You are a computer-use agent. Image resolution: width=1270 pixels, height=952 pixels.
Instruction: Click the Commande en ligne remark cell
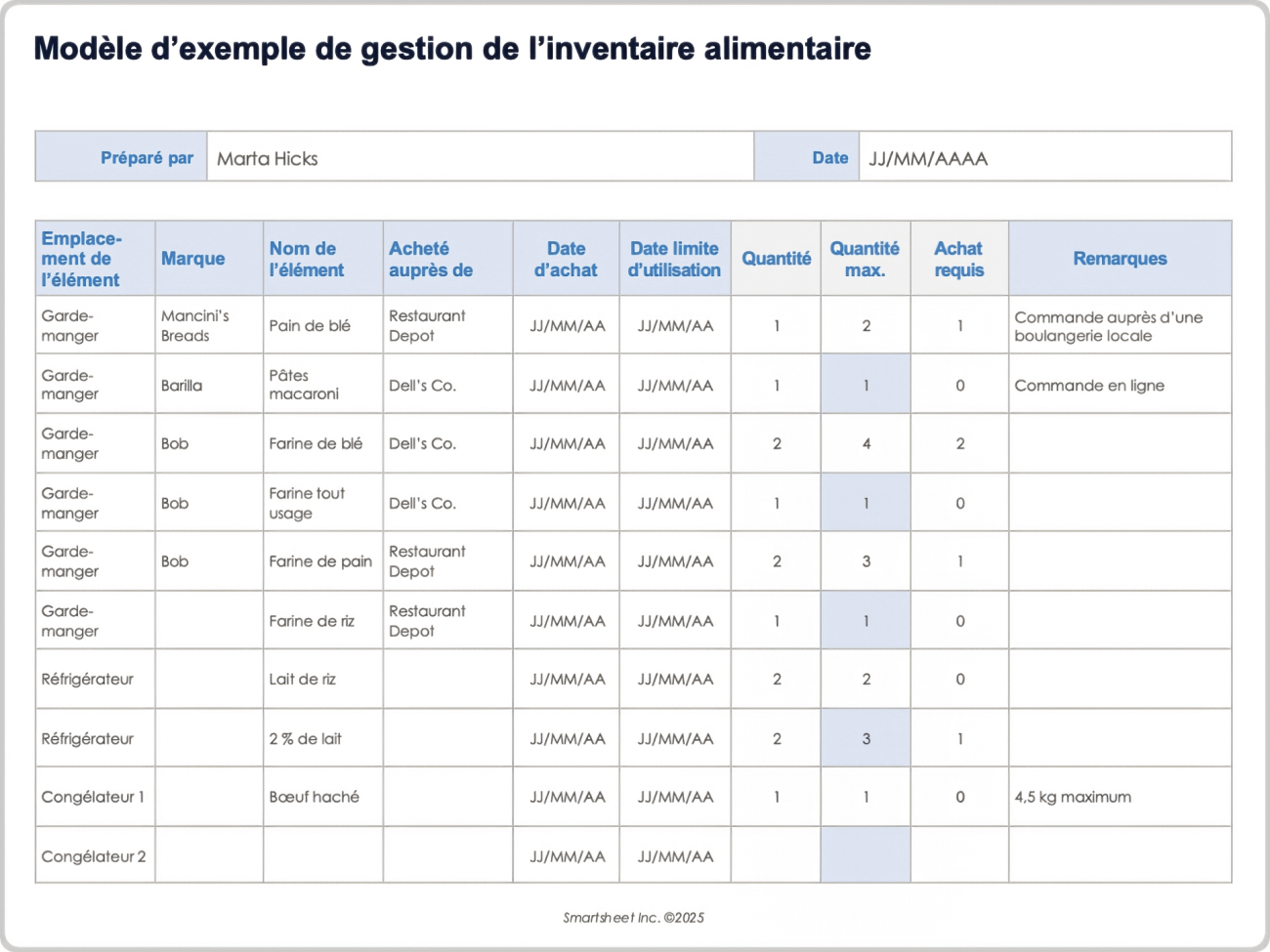coord(1088,385)
